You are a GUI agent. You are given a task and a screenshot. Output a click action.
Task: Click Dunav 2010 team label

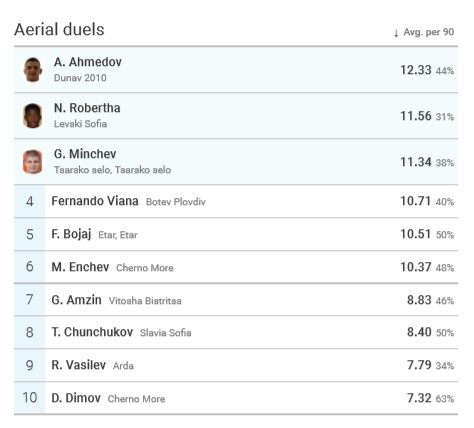point(80,78)
